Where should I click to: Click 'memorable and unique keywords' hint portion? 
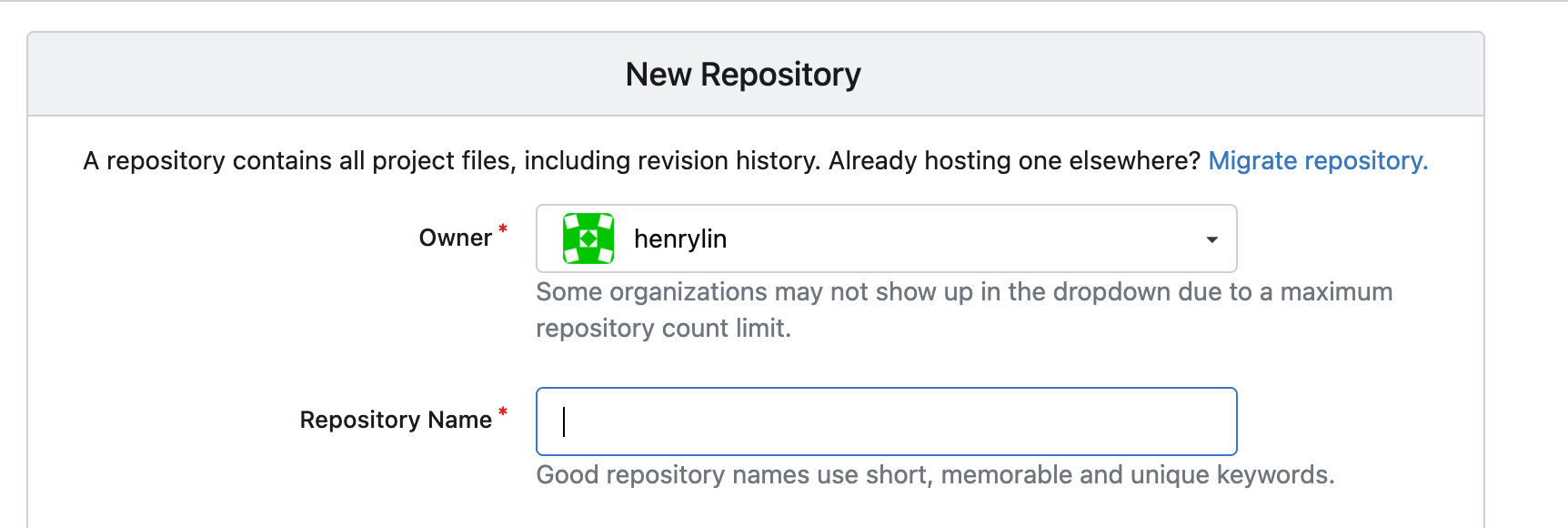[1137, 475]
